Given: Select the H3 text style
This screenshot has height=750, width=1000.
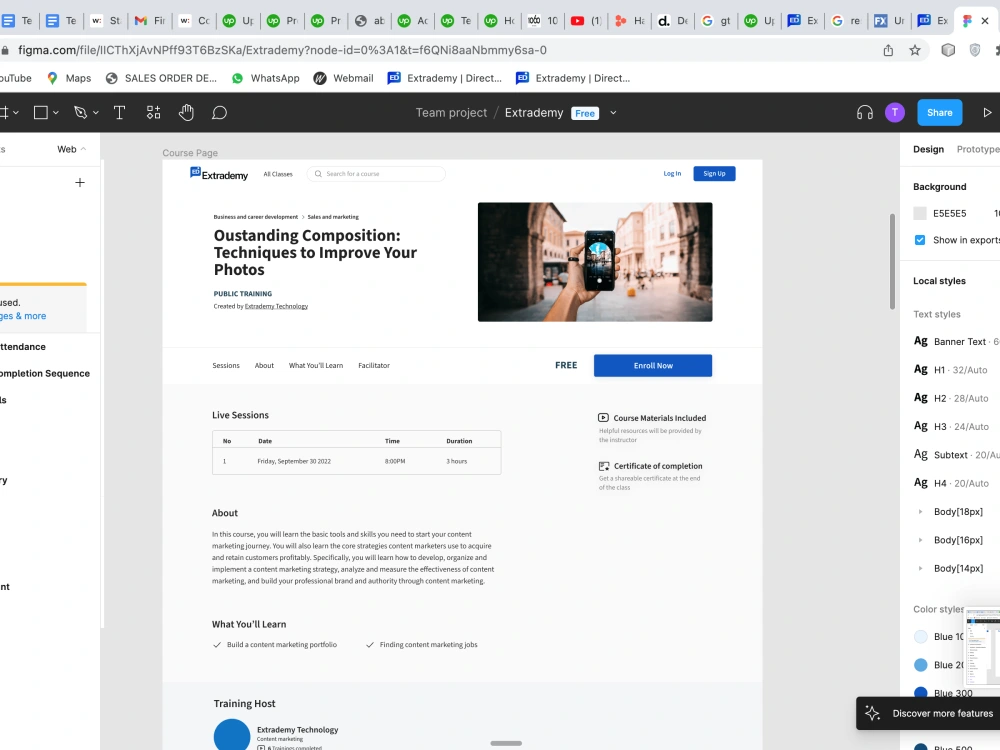Looking at the screenshot, I should click(x=951, y=426).
